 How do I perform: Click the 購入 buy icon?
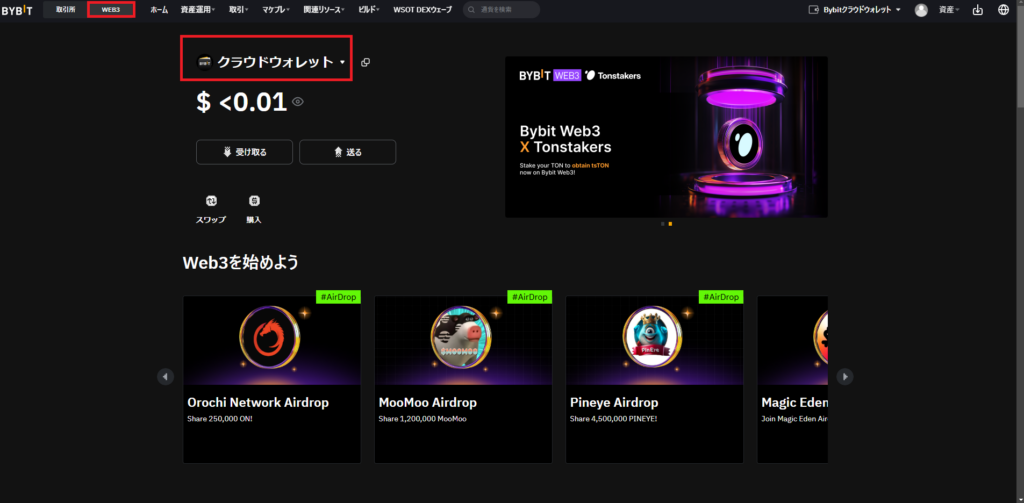[254, 201]
